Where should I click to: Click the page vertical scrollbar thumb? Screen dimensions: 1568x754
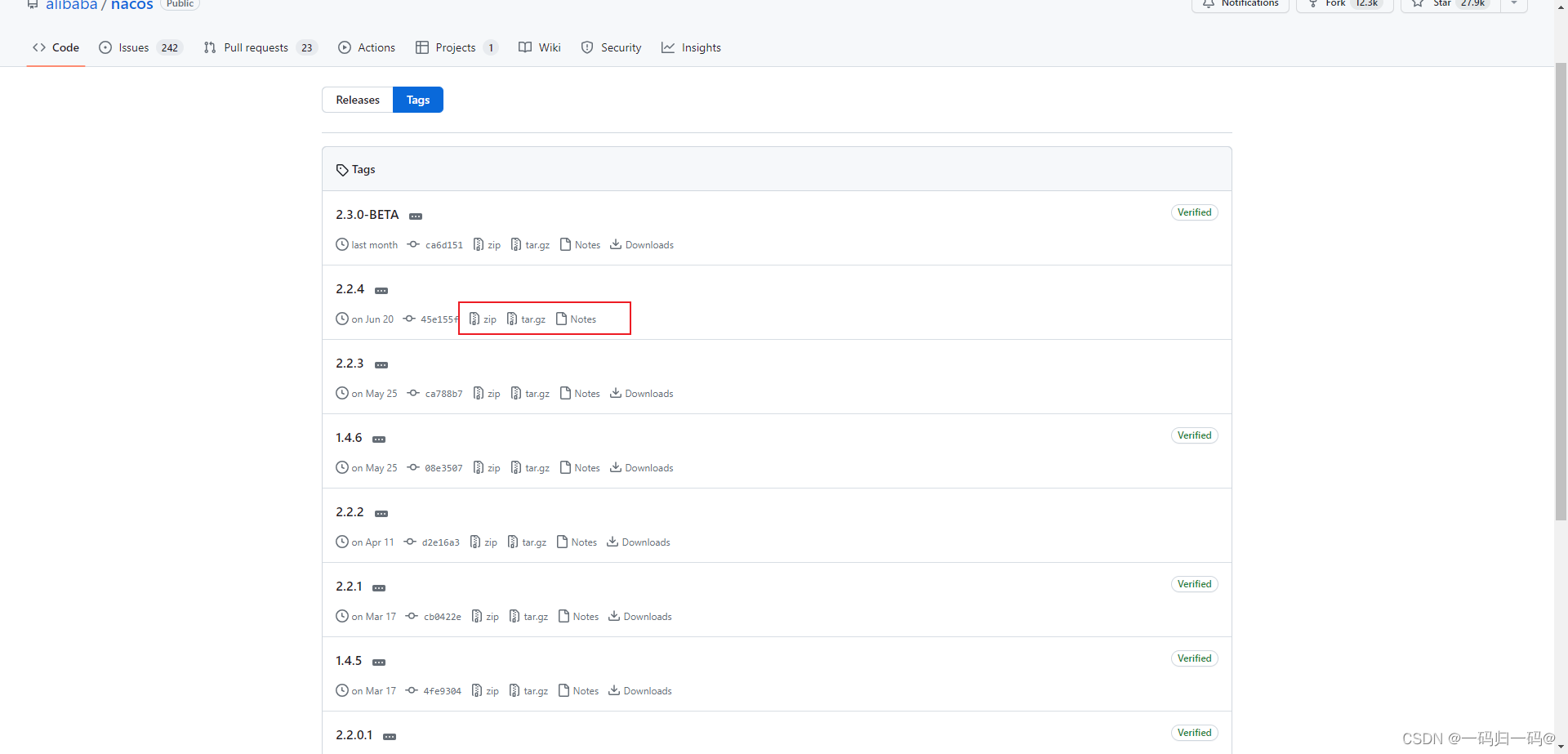click(x=1561, y=291)
